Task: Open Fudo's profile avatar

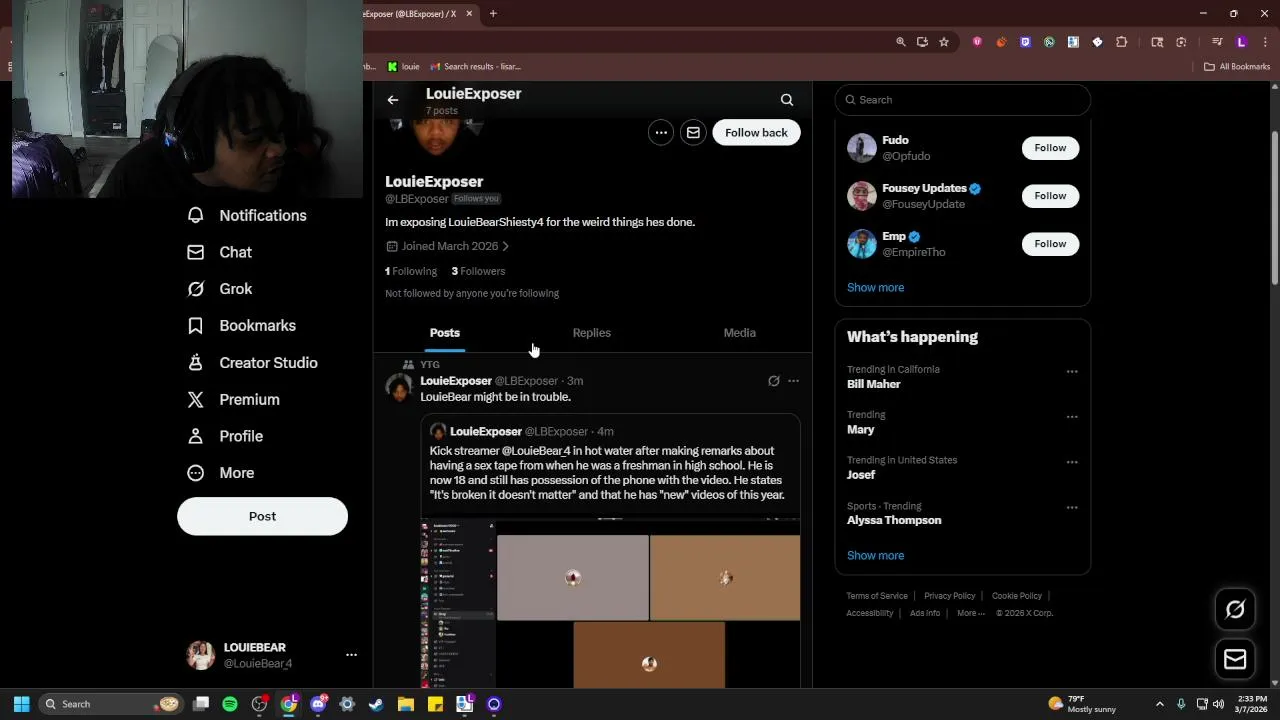Action: 862,148
